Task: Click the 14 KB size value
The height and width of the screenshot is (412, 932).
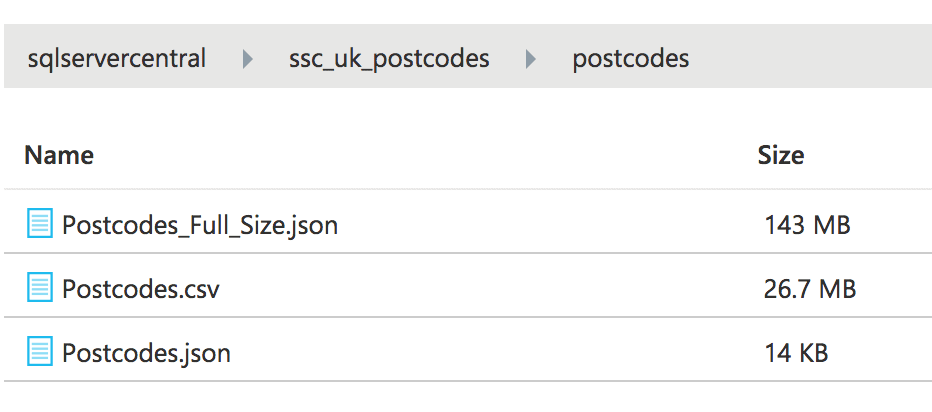Action: pyautogui.click(x=796, y=352)
